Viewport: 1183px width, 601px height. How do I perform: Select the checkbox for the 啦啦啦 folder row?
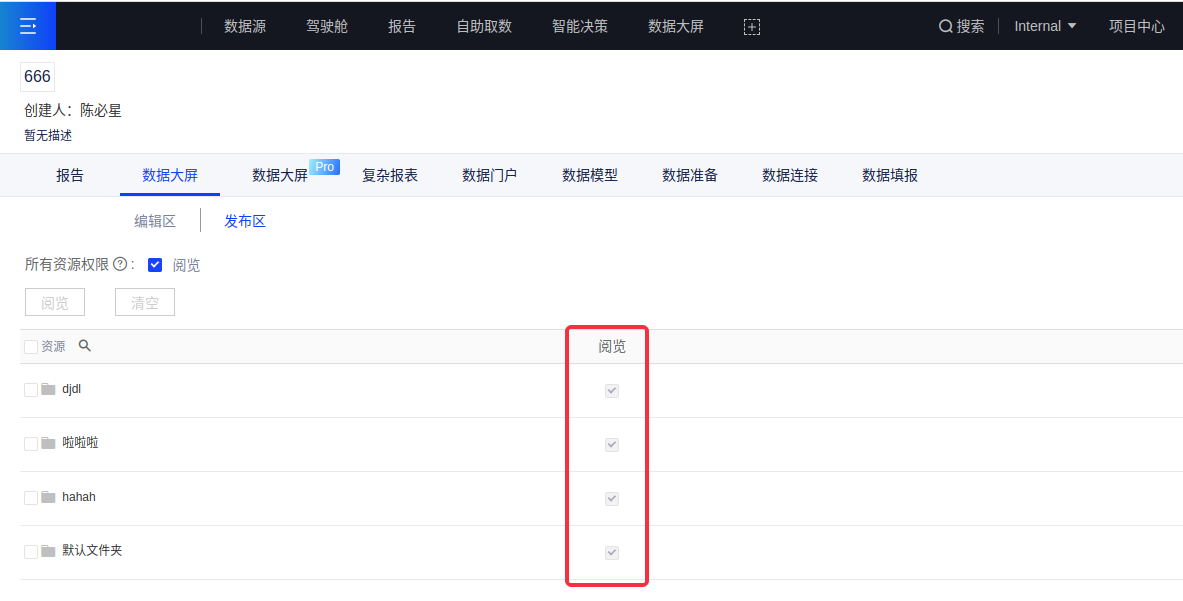(31, 443)
